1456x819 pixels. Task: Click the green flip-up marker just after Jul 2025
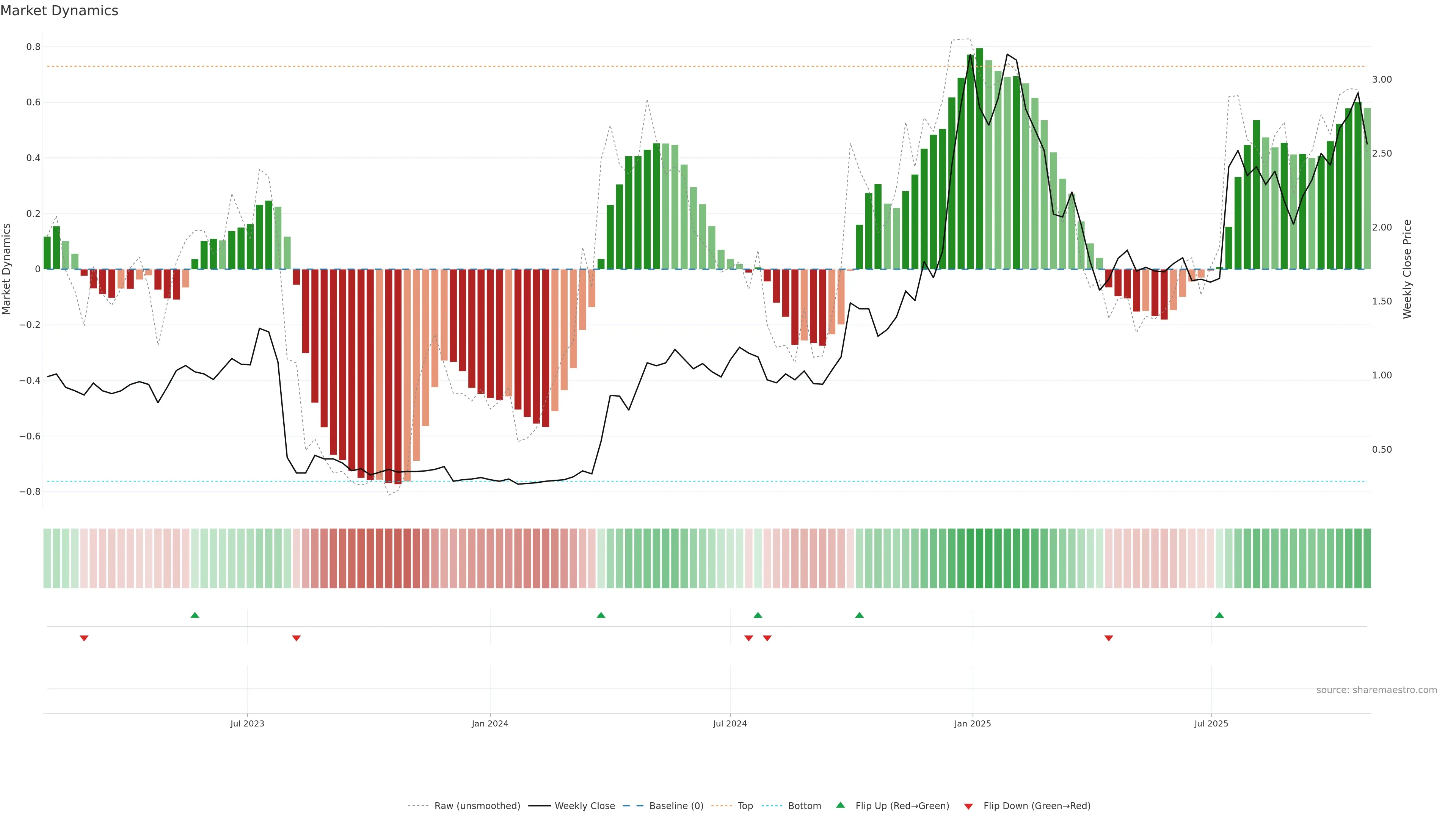pos(1219,615)
